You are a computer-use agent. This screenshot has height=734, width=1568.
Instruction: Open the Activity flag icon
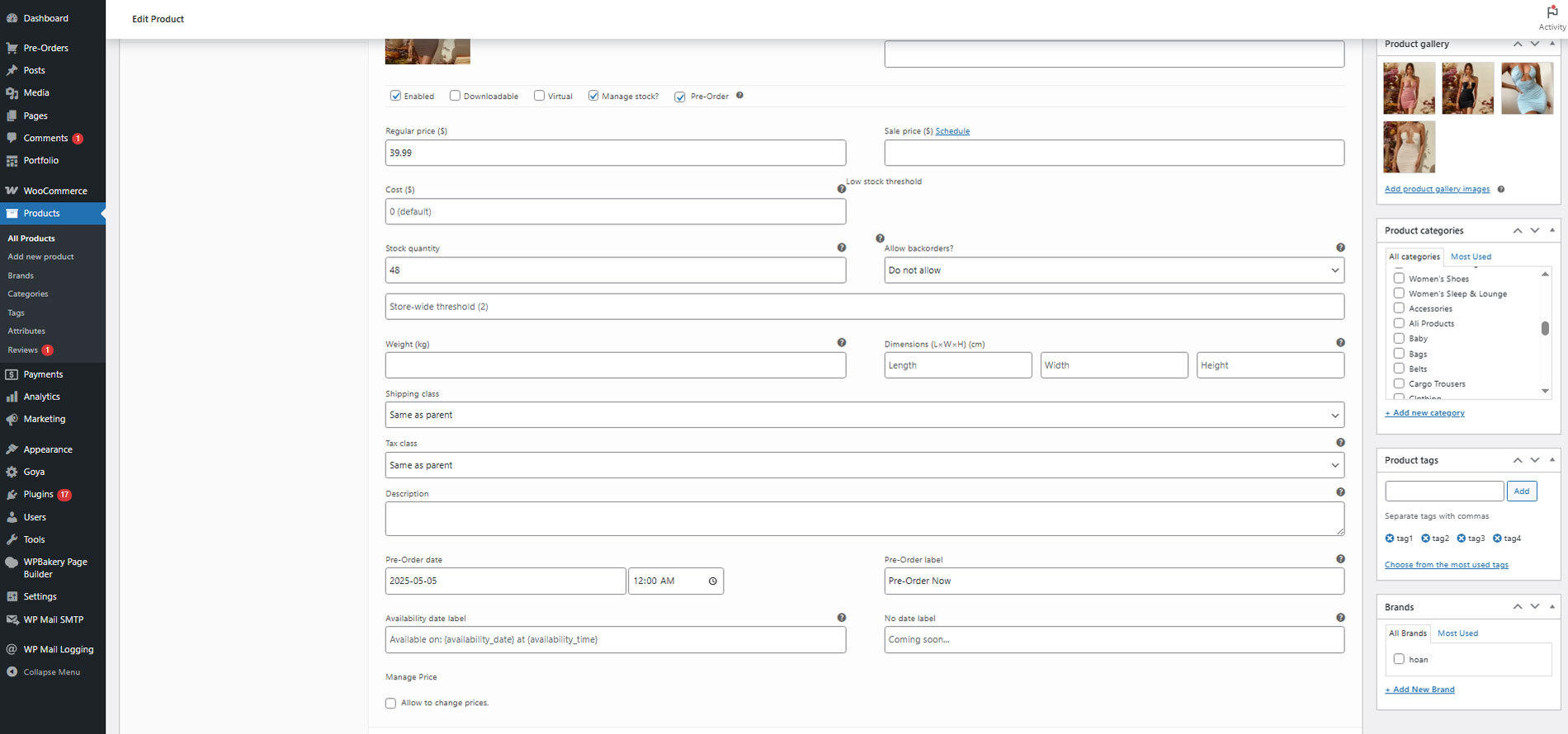[1551, 12]
